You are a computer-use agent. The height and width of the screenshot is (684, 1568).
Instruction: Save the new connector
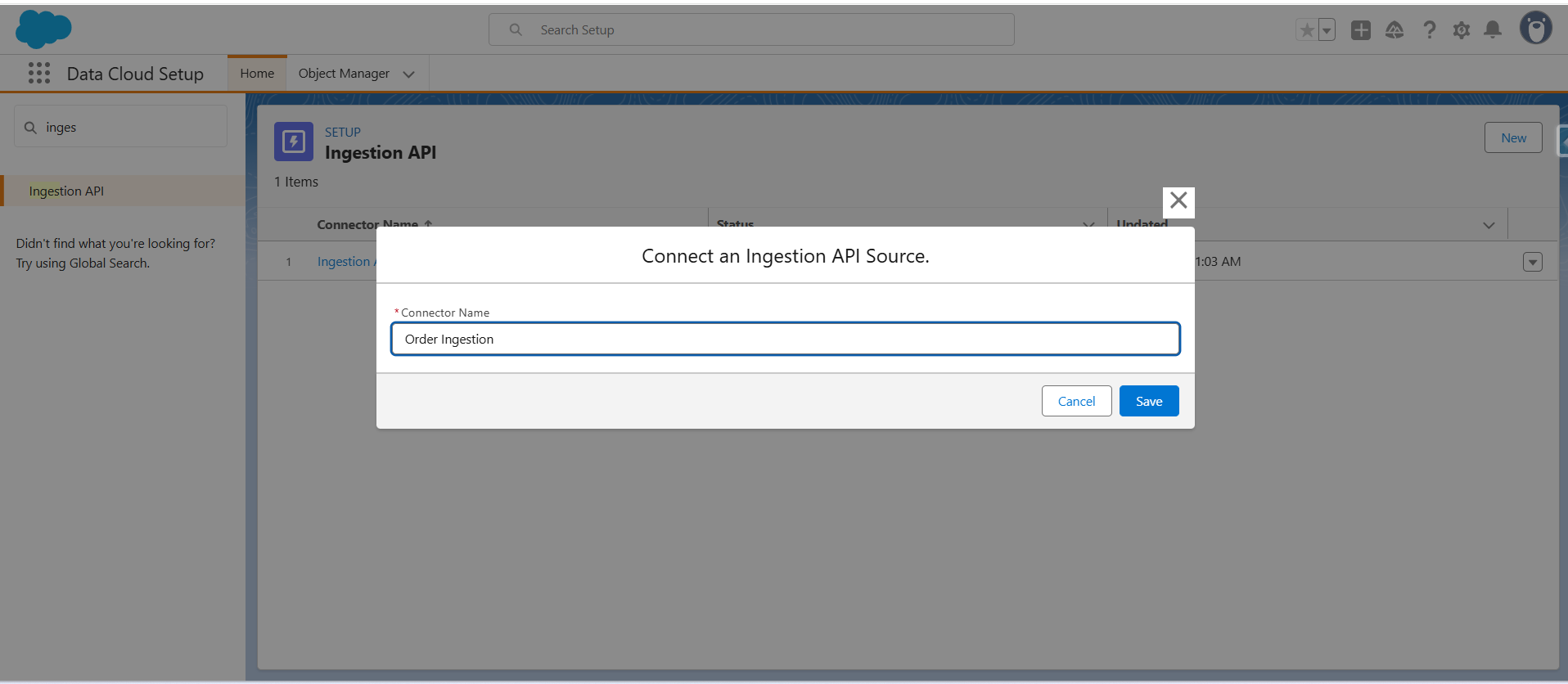[1148, 401]
